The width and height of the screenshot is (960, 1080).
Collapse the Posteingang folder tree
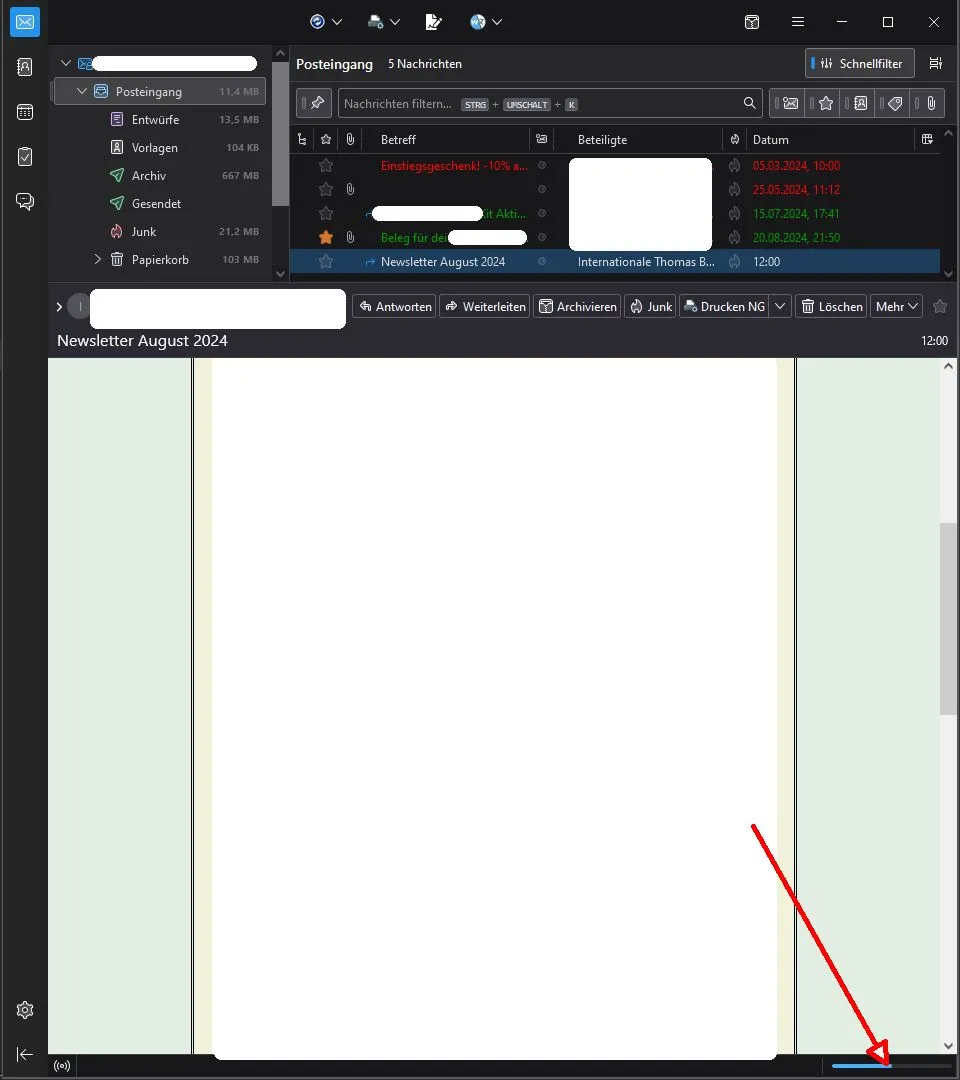81,91
